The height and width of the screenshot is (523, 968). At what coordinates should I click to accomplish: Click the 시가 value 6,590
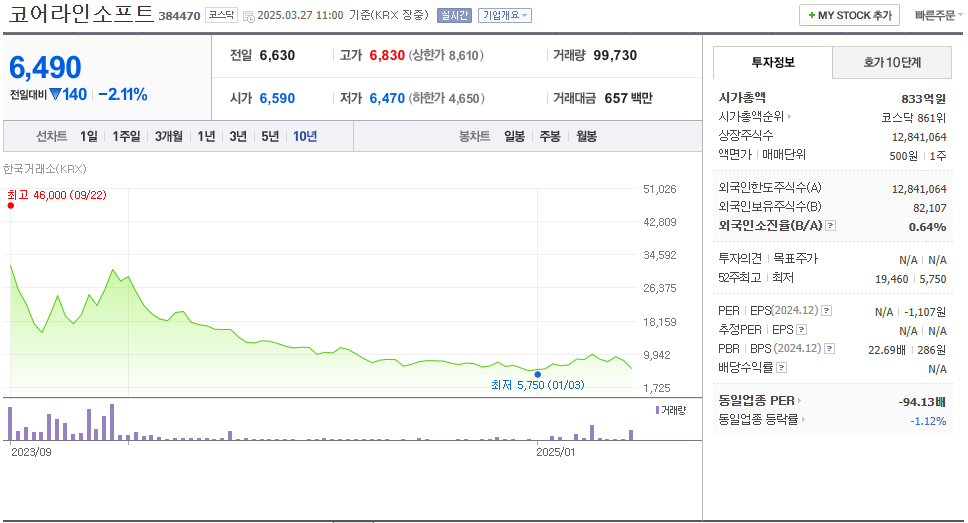(x=277, y=98)
